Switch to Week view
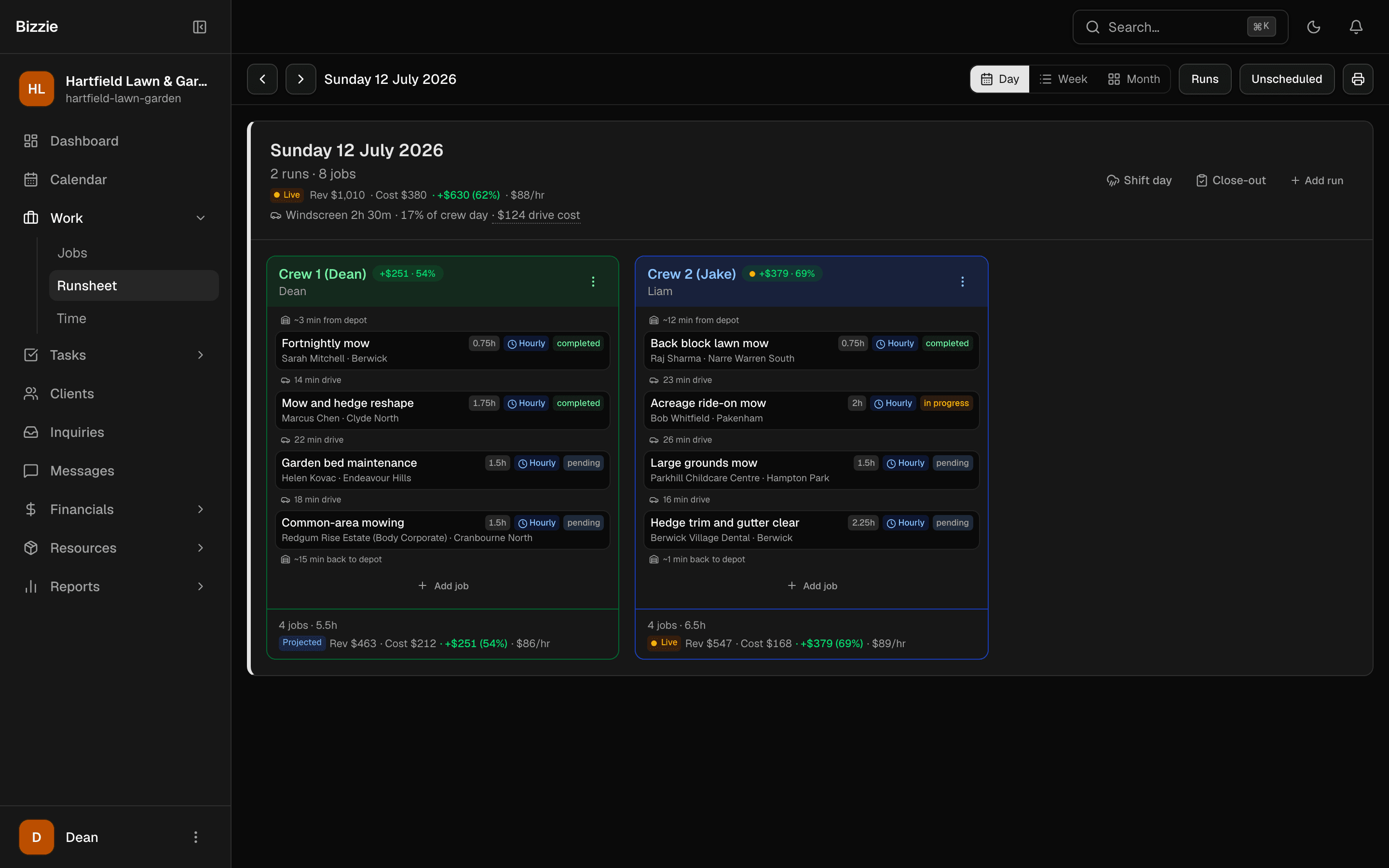The height and width of the screenshot is (868, 1389). click(1063, 79)
